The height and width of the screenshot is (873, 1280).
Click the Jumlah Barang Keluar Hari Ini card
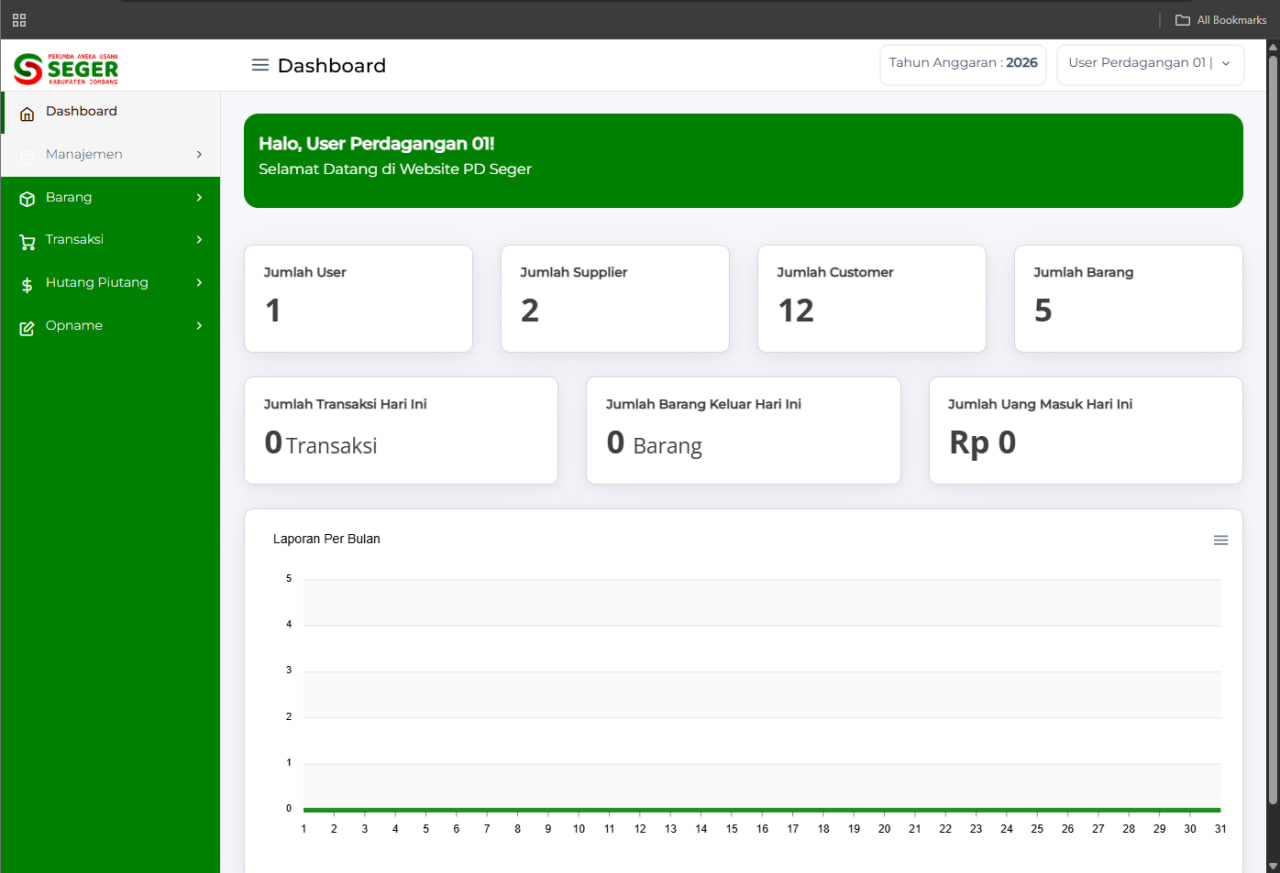744,431
